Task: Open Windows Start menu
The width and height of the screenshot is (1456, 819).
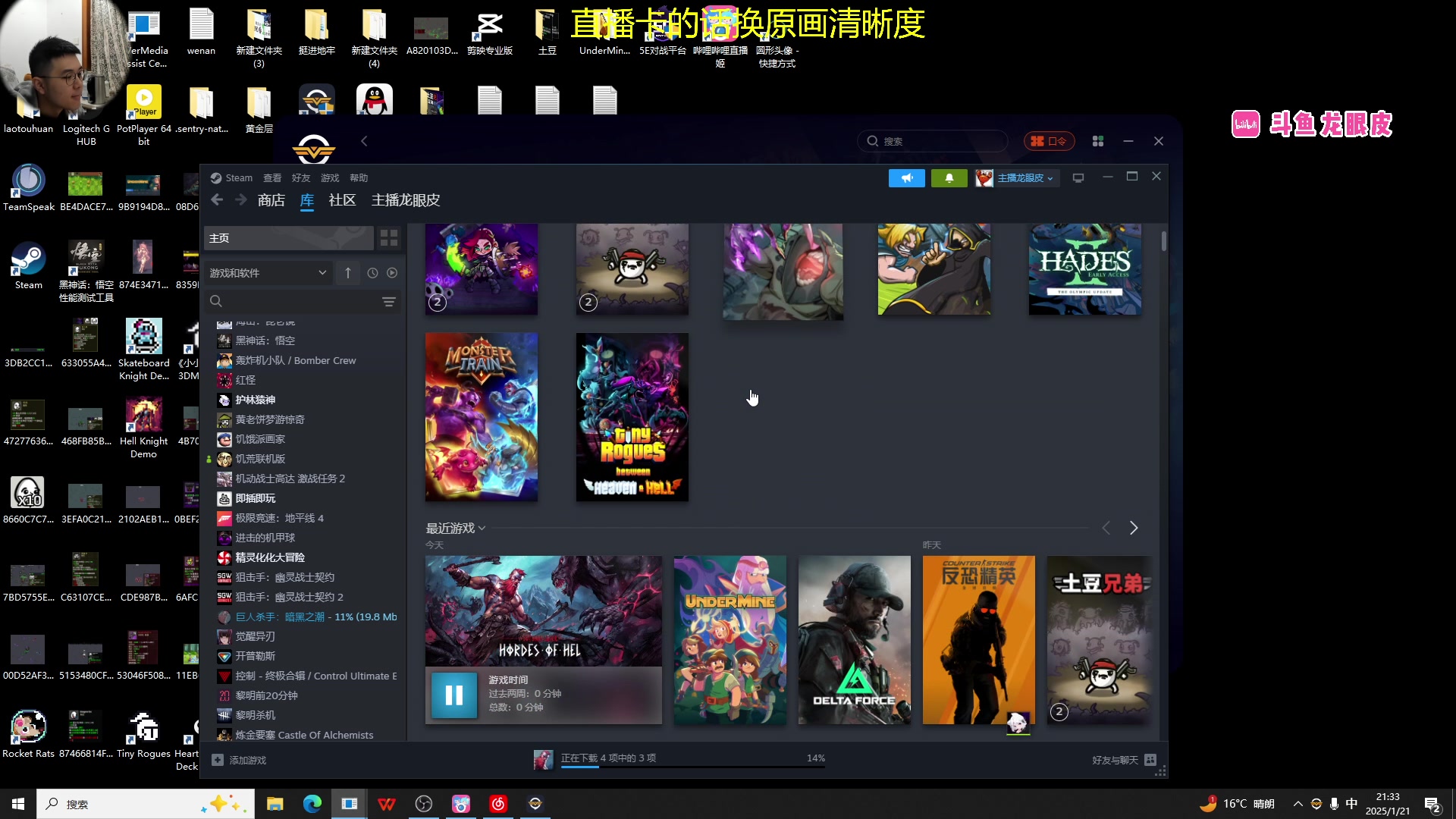Action: [18, 804]
